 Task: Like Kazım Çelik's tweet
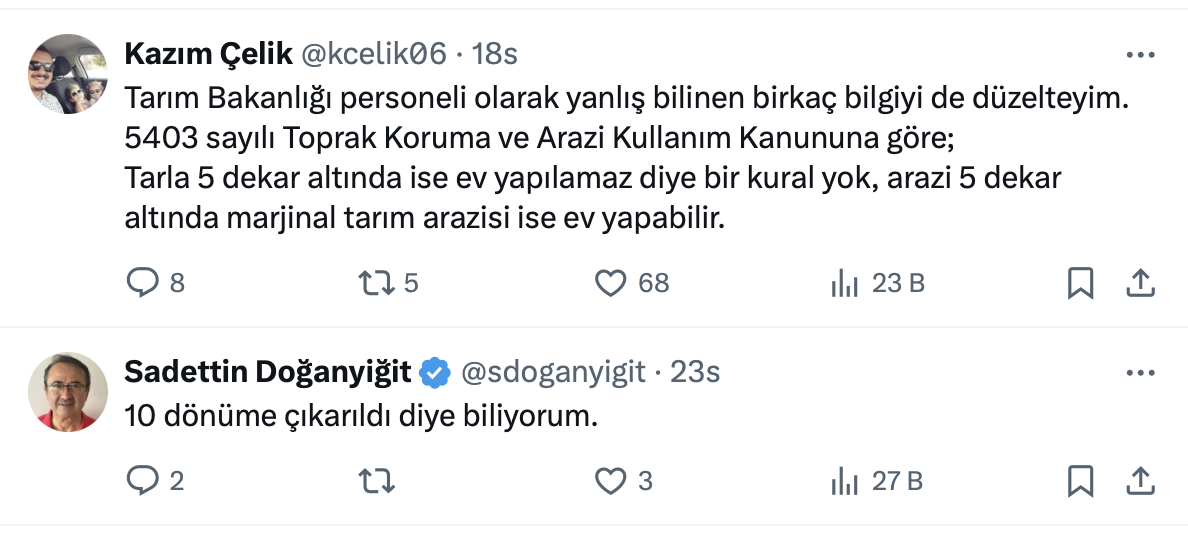pos(611,284)
